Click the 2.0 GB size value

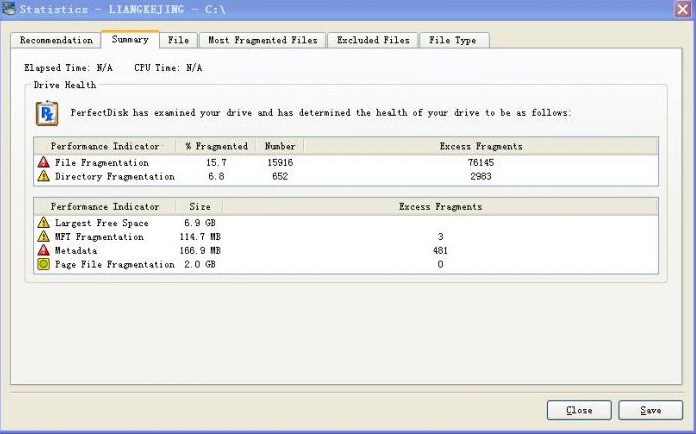(200, 264)
